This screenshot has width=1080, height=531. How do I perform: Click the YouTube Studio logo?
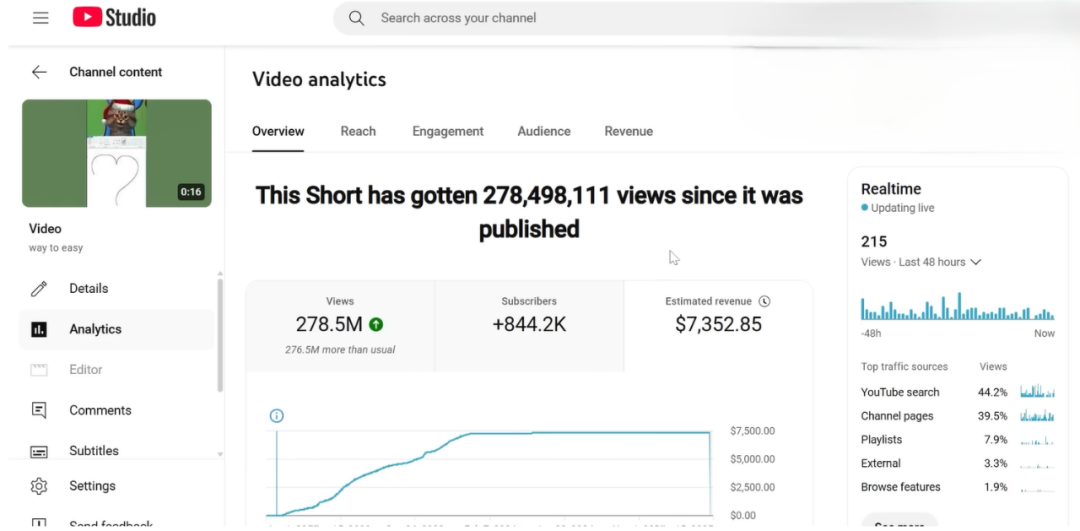point(114,18)
